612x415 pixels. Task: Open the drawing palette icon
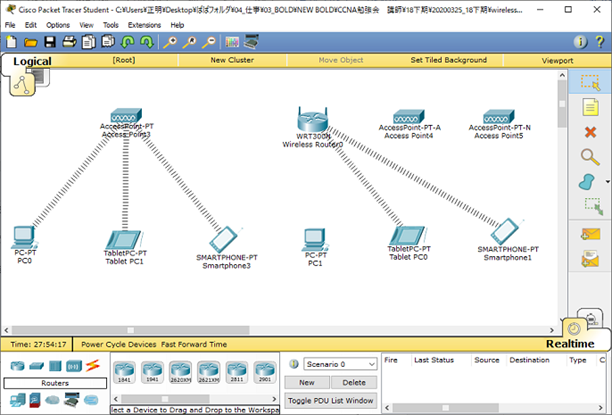coord(232,42)
